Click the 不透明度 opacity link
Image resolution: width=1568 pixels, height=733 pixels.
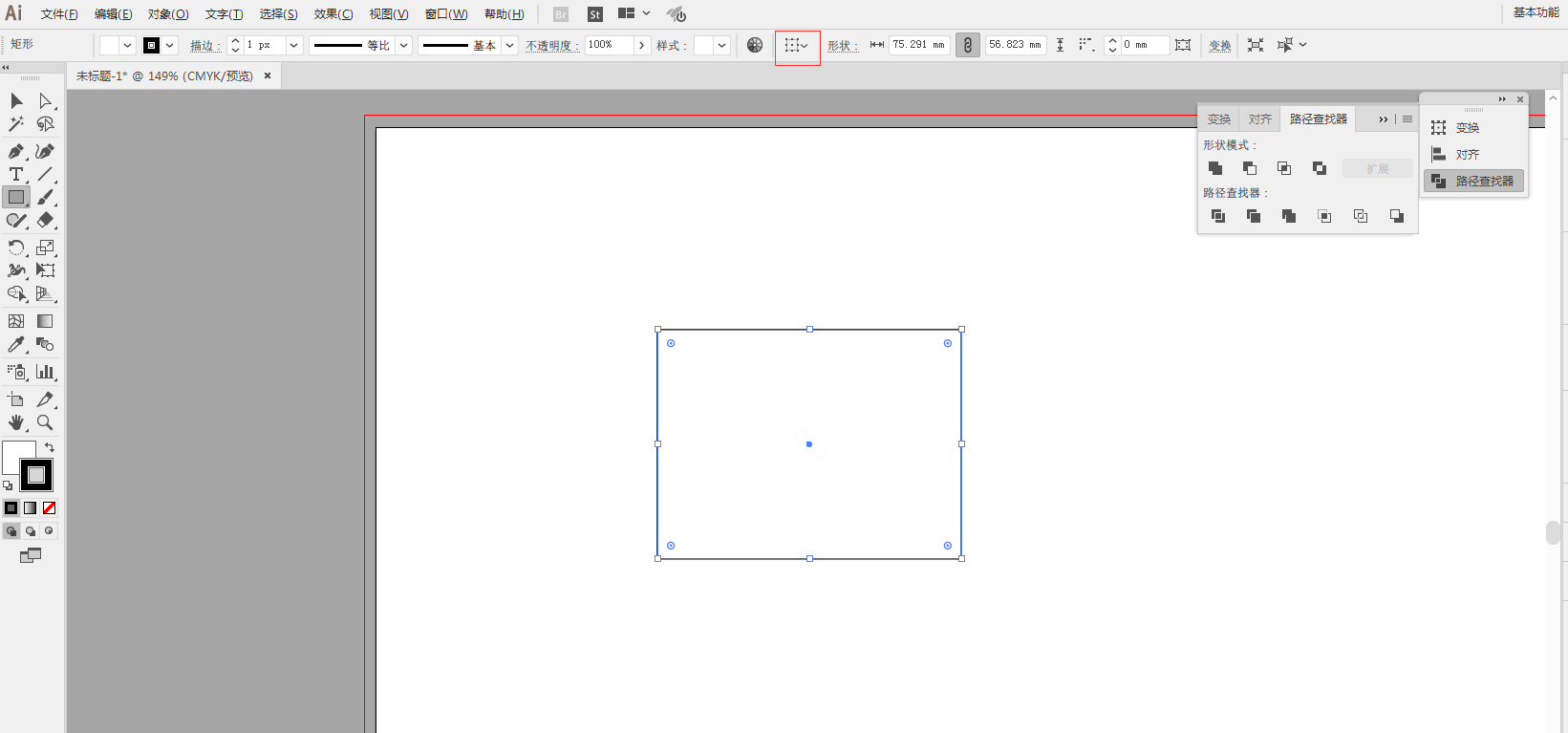[551, 46]
